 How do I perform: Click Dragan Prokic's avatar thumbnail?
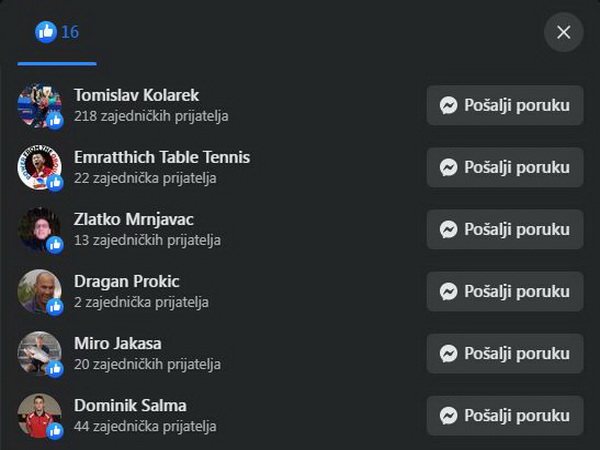(38, 291)
